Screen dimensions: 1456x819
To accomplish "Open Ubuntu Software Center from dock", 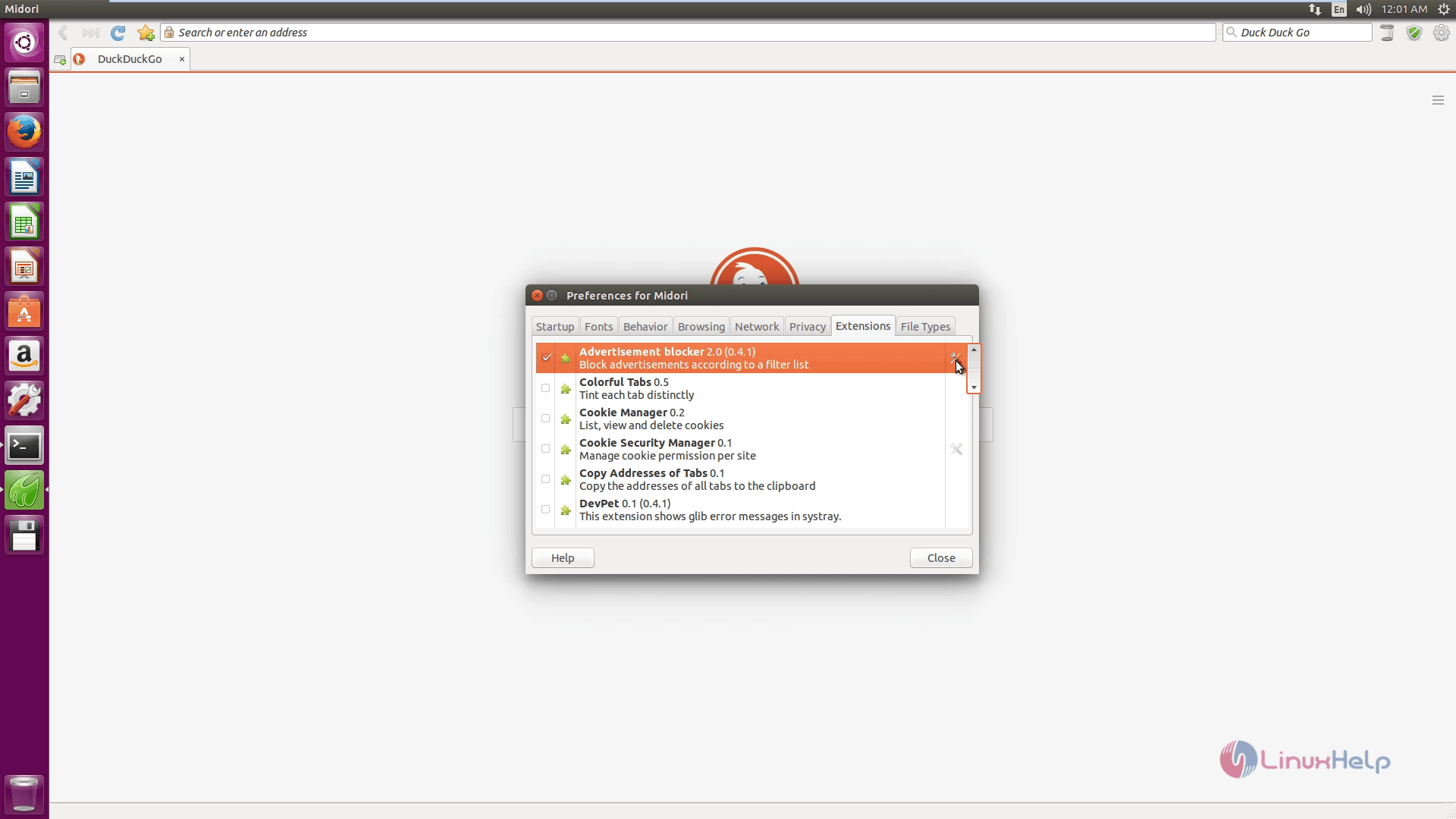I will tap(24, 312).
